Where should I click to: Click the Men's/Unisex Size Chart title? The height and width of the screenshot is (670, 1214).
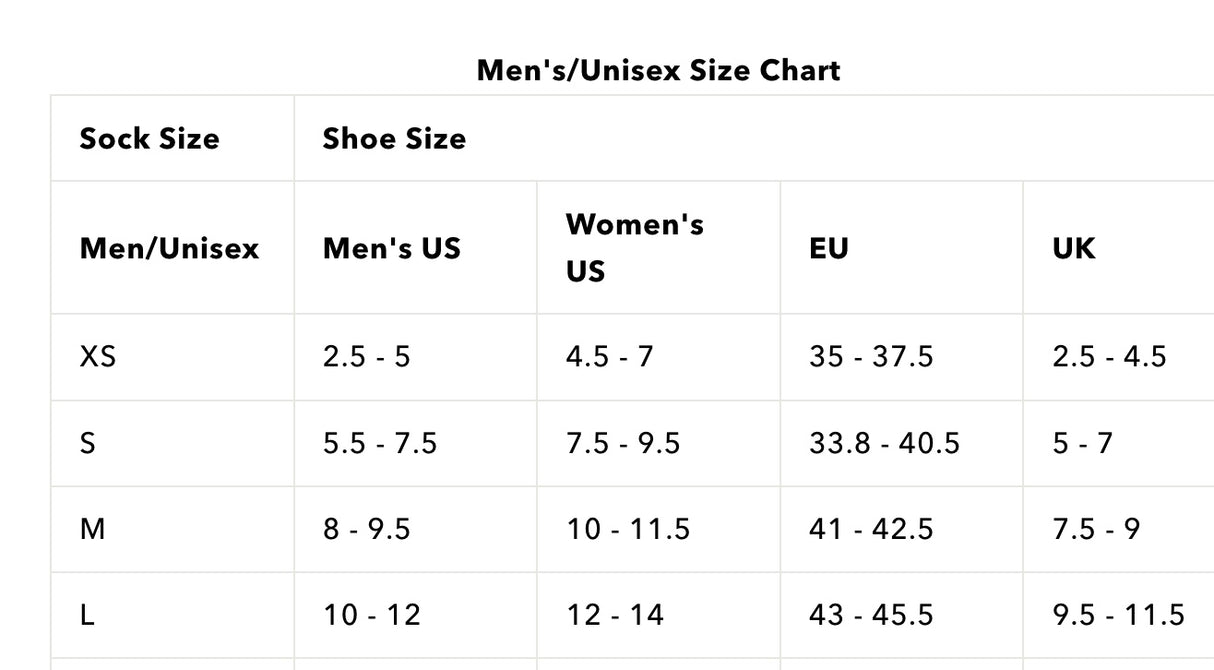pos(658,71)
